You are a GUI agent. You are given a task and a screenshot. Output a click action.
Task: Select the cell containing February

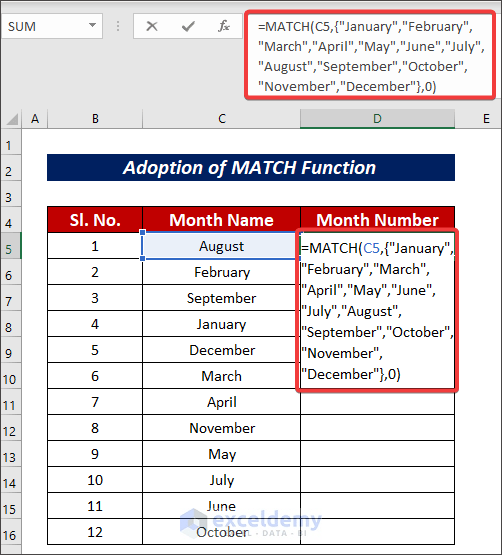point(222,272)
